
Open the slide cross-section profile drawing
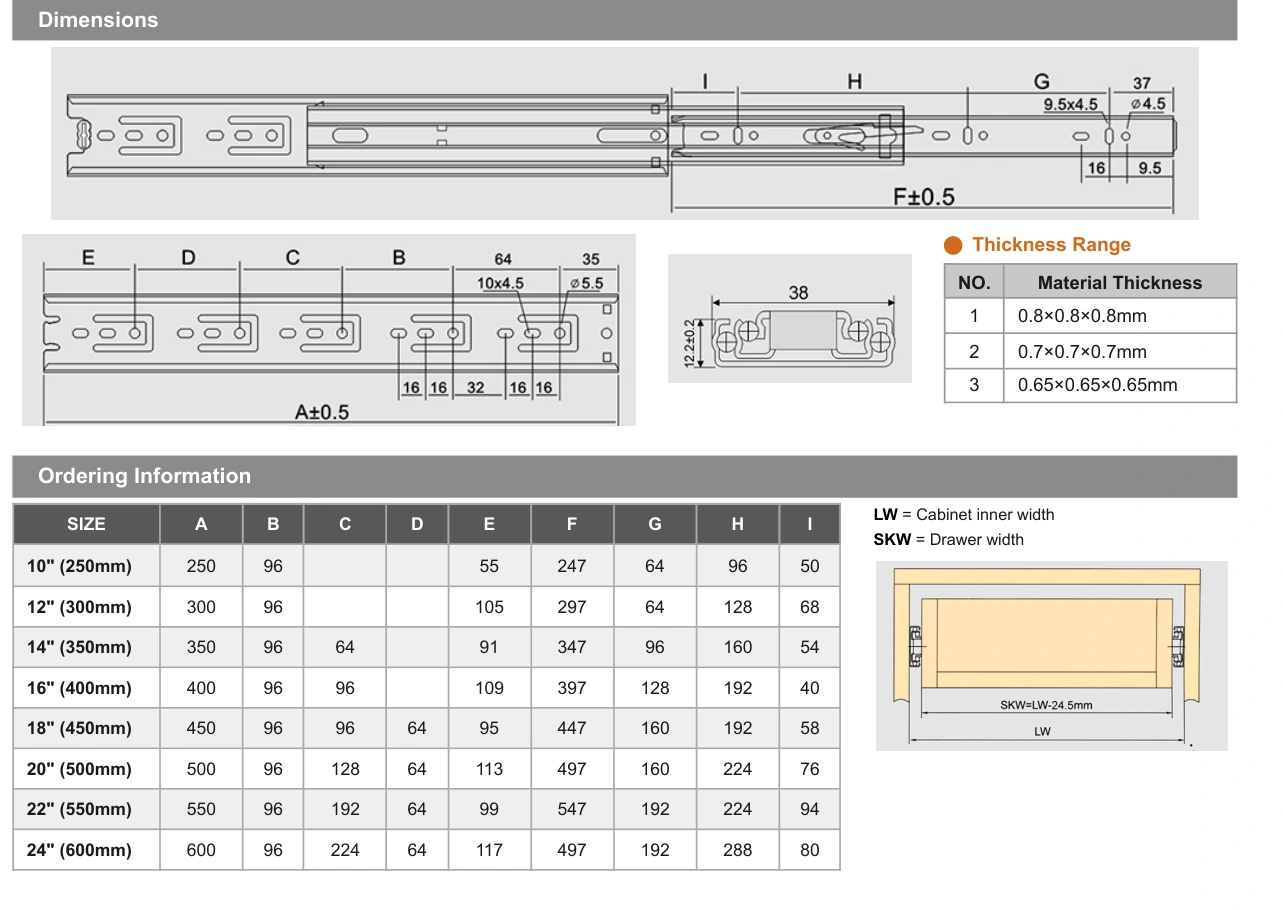click(790, 319)
